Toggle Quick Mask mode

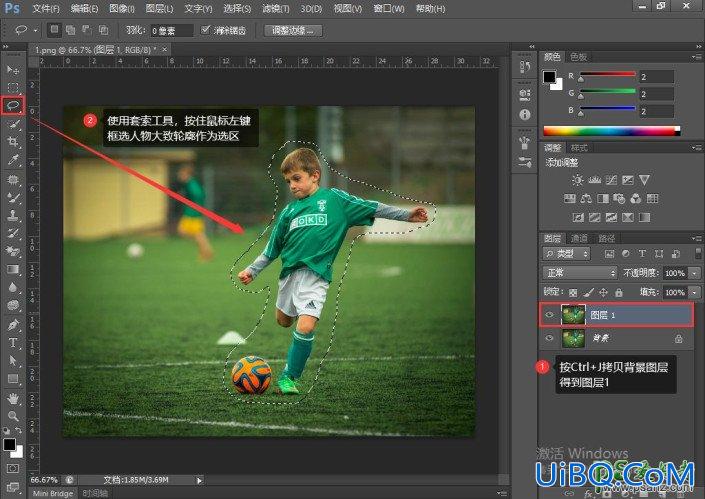[x=13, y=468]
